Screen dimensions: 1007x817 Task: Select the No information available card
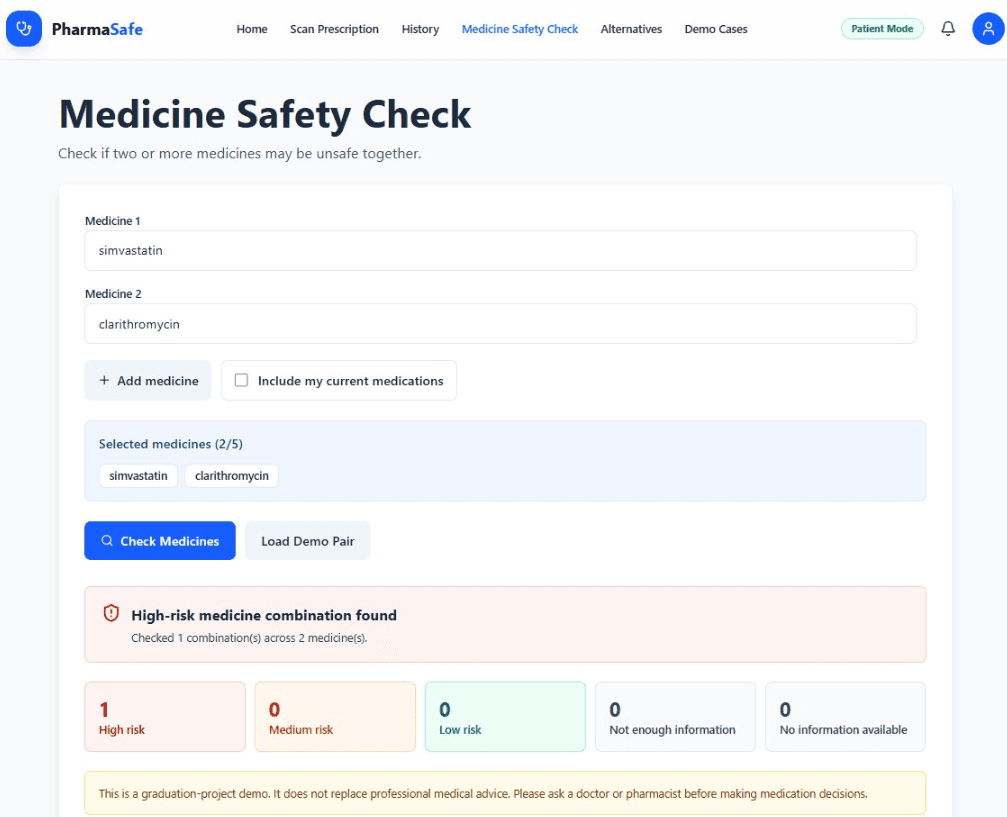coord(845,717)
